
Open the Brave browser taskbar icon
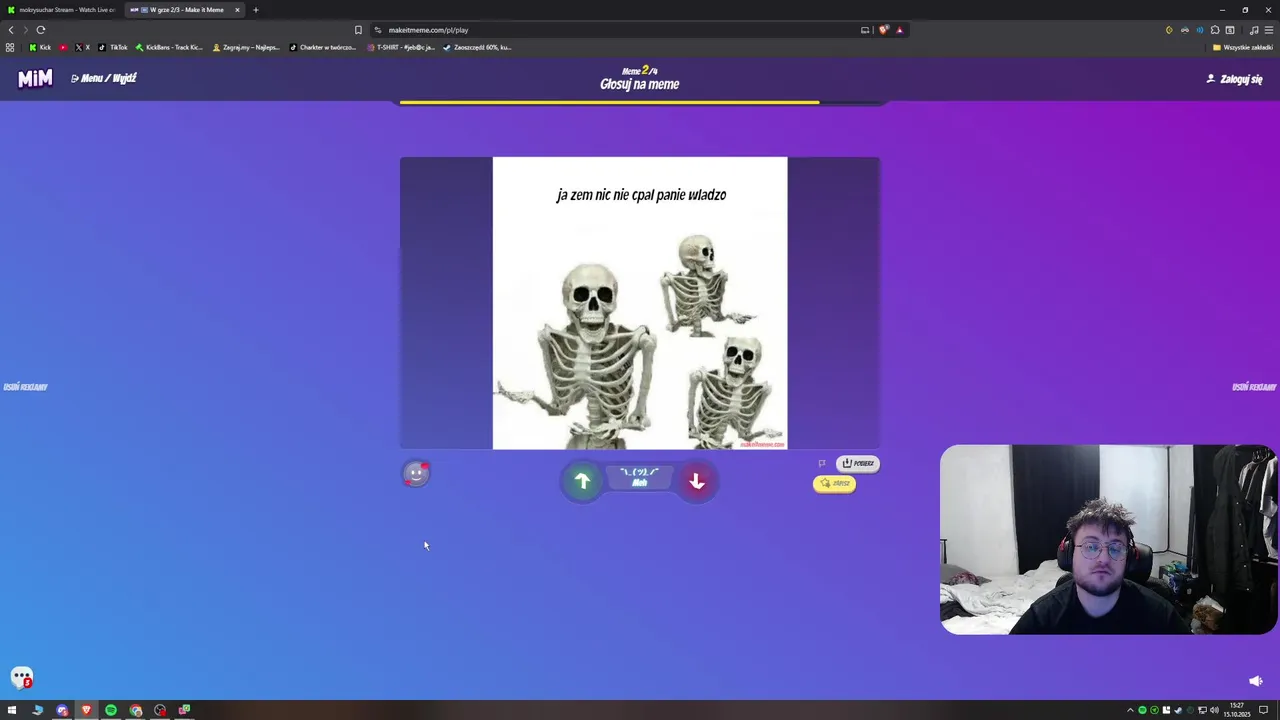86,710
